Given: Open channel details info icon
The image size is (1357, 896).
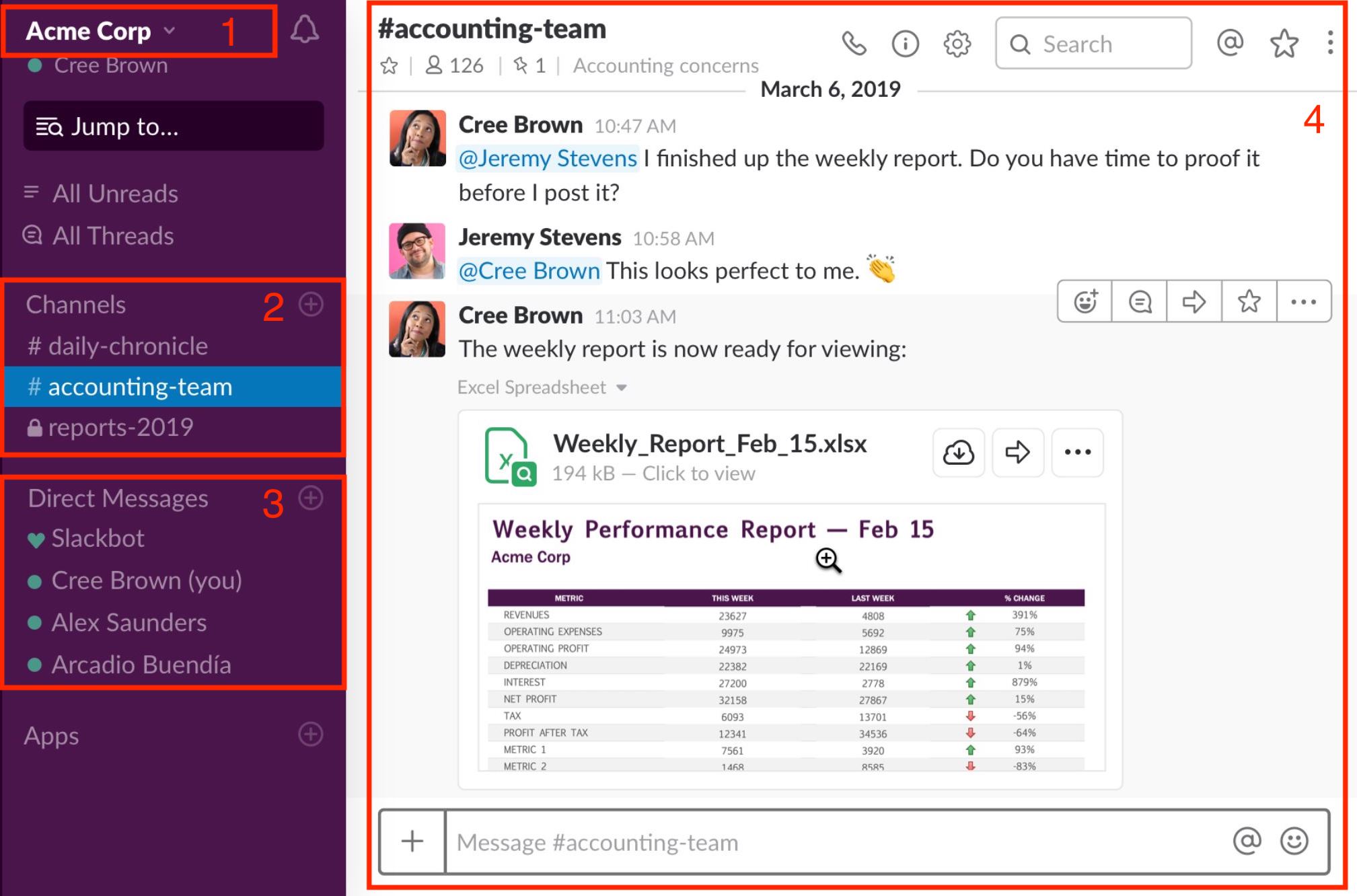Looking at the screenshot, I should point(905,44).
